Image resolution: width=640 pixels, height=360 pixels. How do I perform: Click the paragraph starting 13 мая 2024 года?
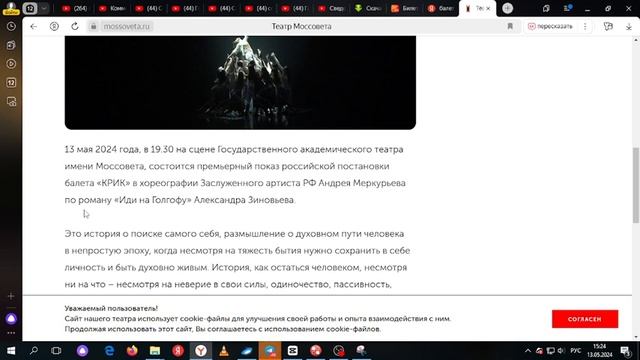pyautogui.click(x=235, y=175)
